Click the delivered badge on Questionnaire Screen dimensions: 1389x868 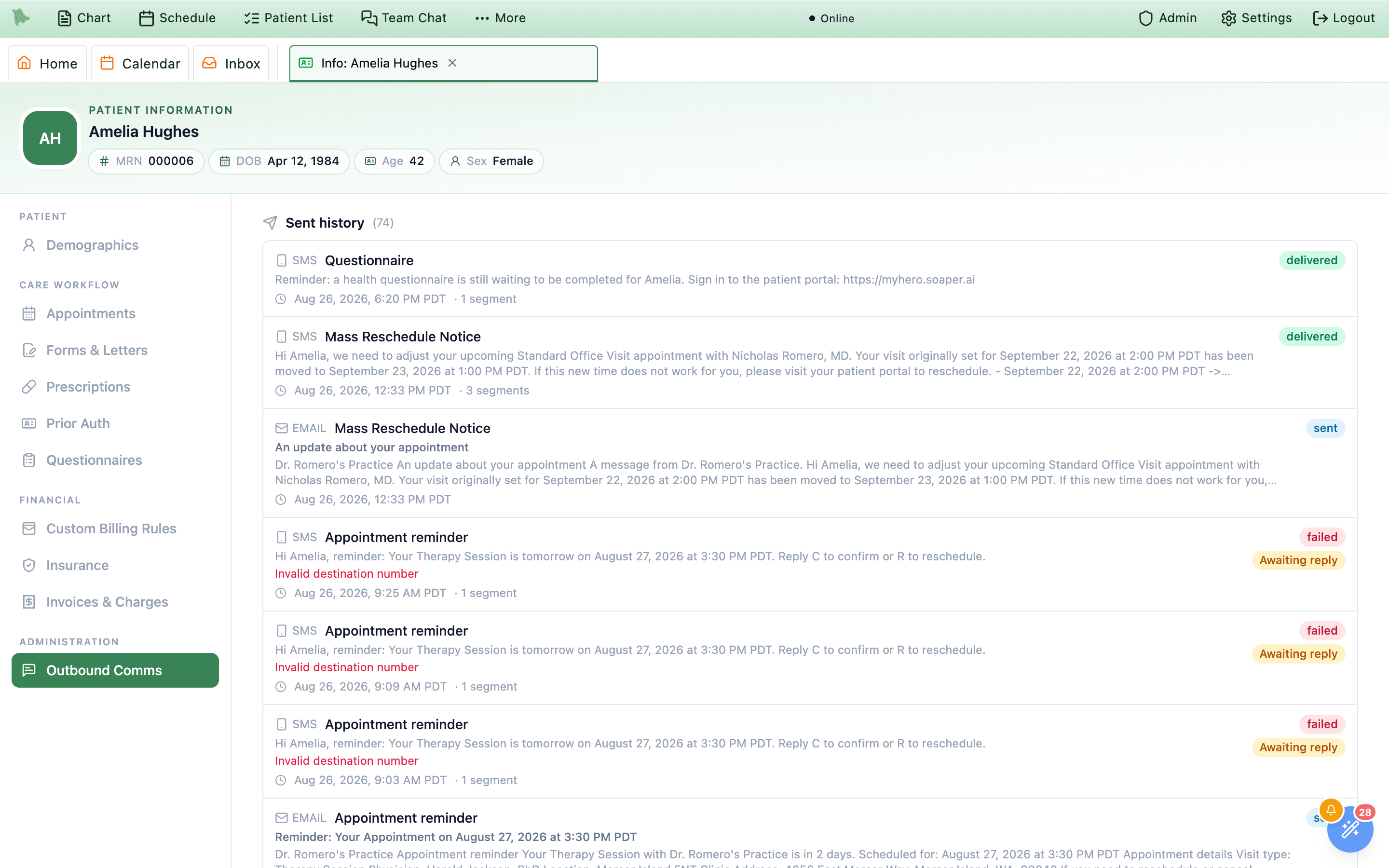click(x=1311, y=260)
